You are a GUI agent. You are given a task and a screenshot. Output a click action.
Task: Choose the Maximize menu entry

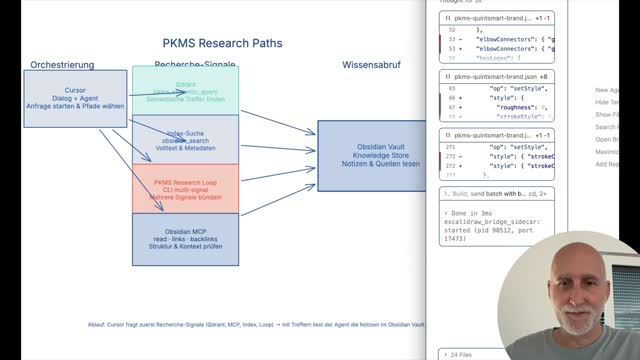tap(607, 152)
